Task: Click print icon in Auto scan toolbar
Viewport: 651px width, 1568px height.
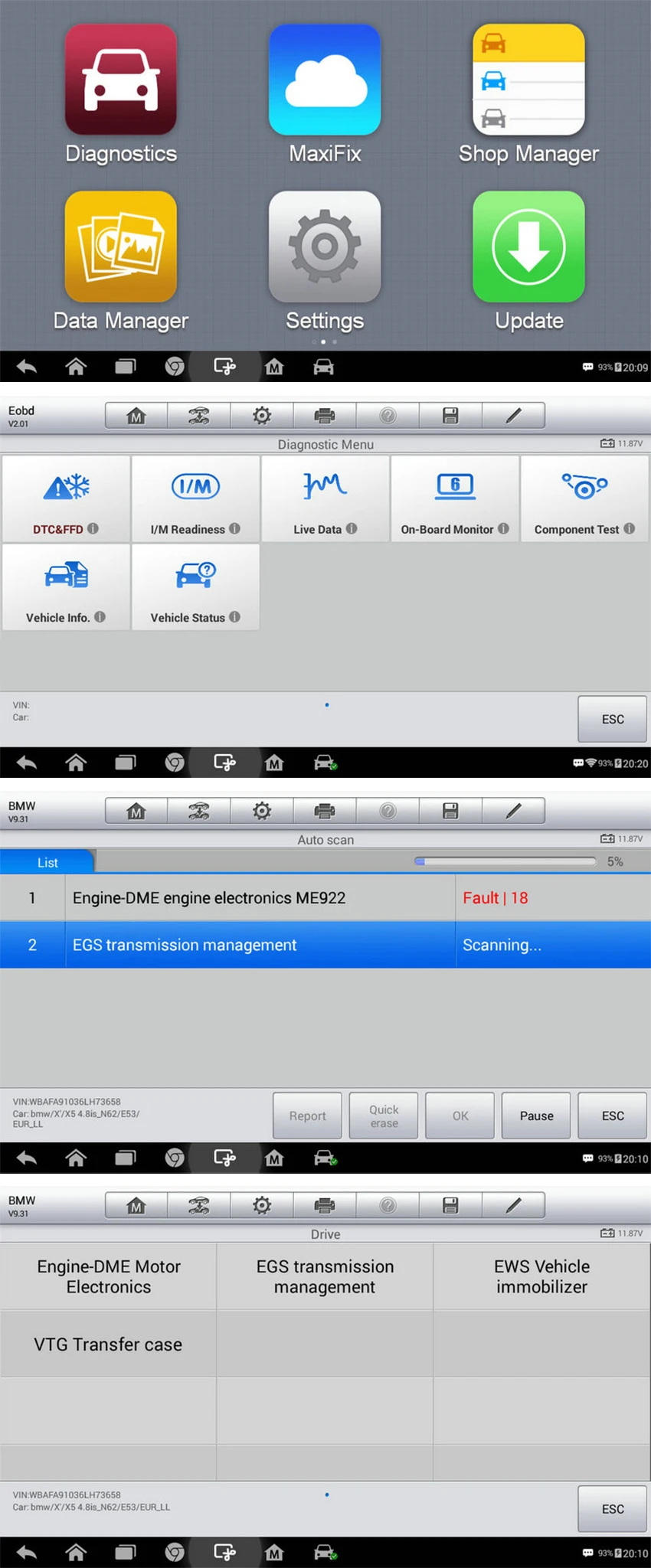Action: tap(325, 811)
